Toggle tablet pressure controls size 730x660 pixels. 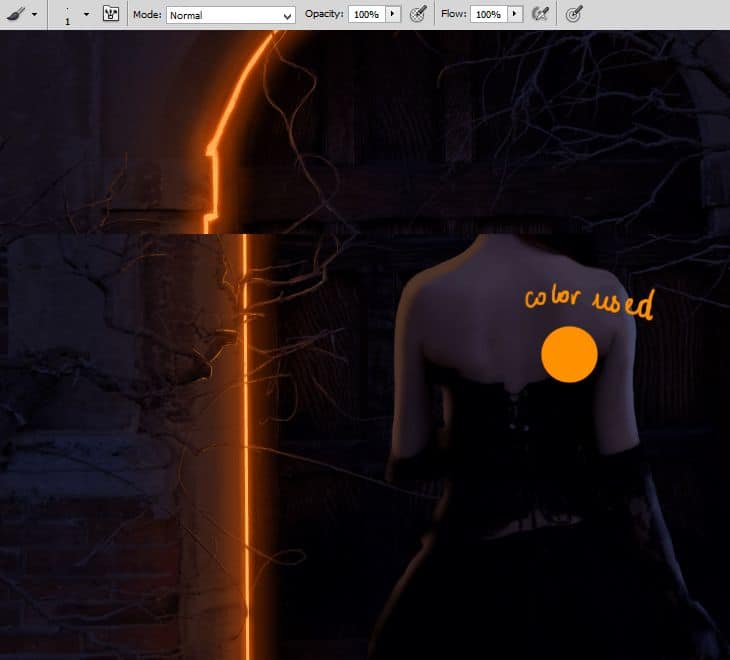574,14
